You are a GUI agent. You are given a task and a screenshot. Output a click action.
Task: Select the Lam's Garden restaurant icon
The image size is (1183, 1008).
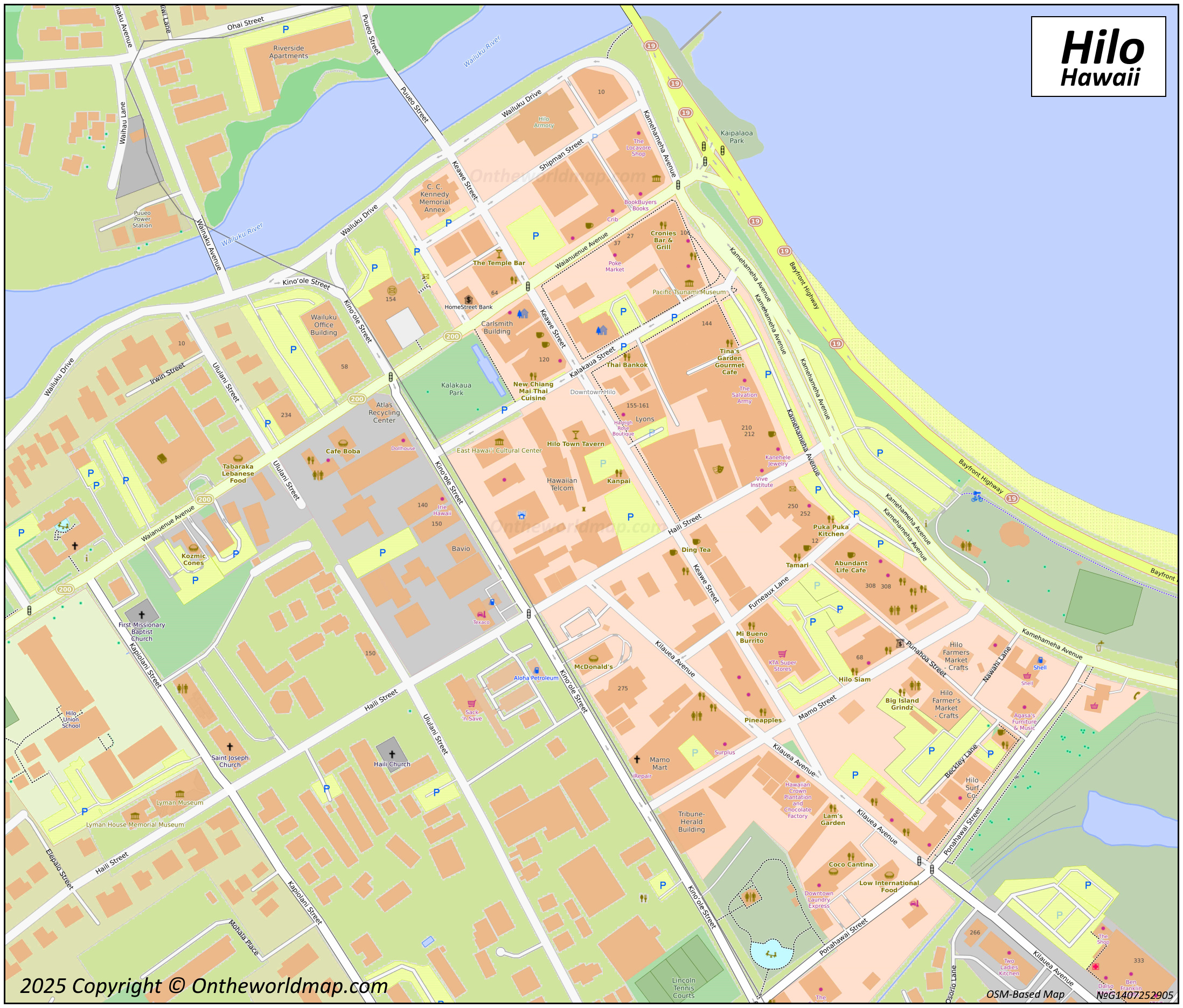point(832,808)
